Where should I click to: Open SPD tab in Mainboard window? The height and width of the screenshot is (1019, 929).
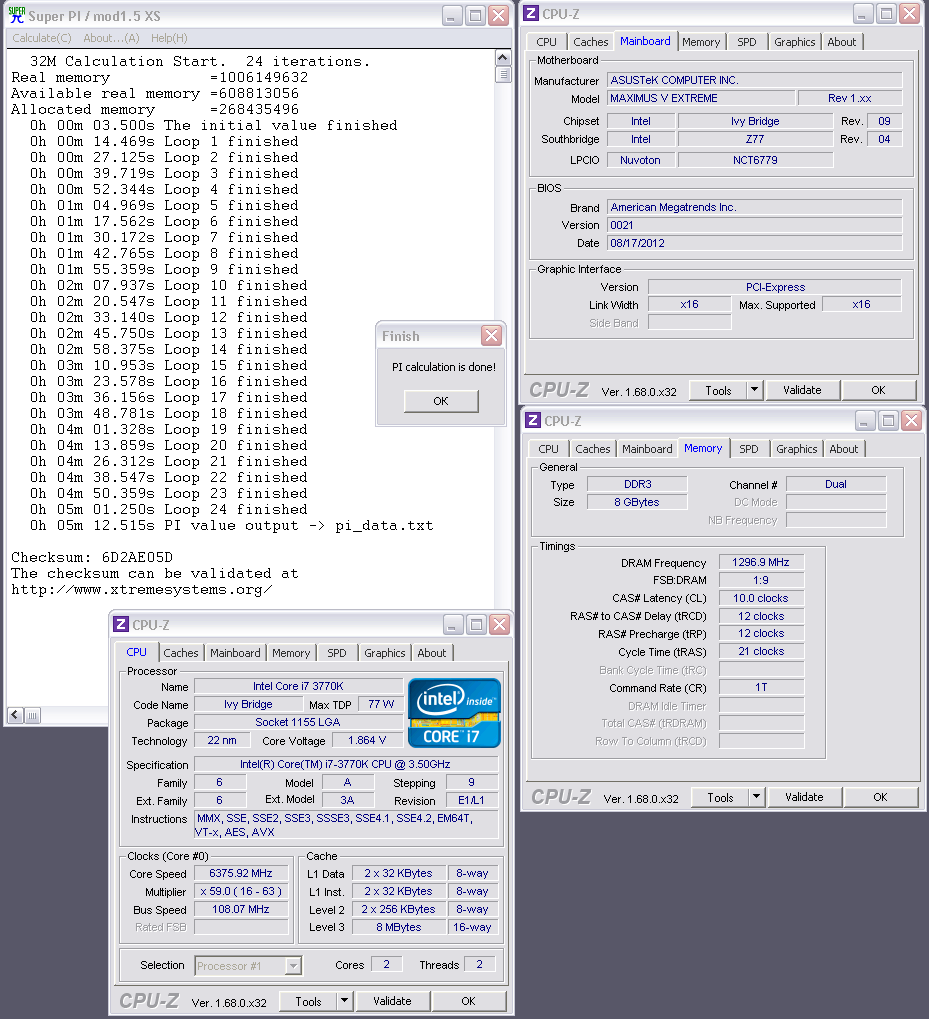746,42
